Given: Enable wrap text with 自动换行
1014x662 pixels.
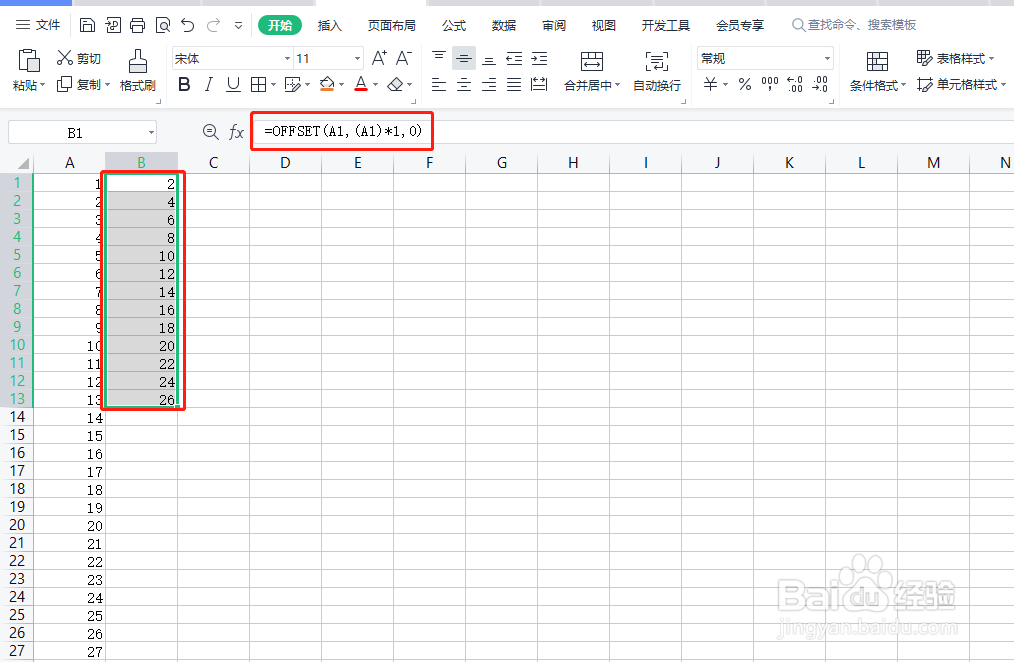Looking at the screenshot, I should pos(655,72).
